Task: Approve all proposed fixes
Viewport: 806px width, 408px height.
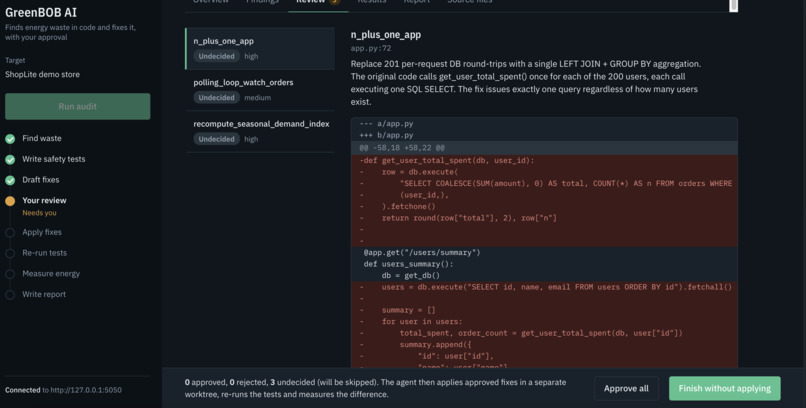Action: (626, 388)
